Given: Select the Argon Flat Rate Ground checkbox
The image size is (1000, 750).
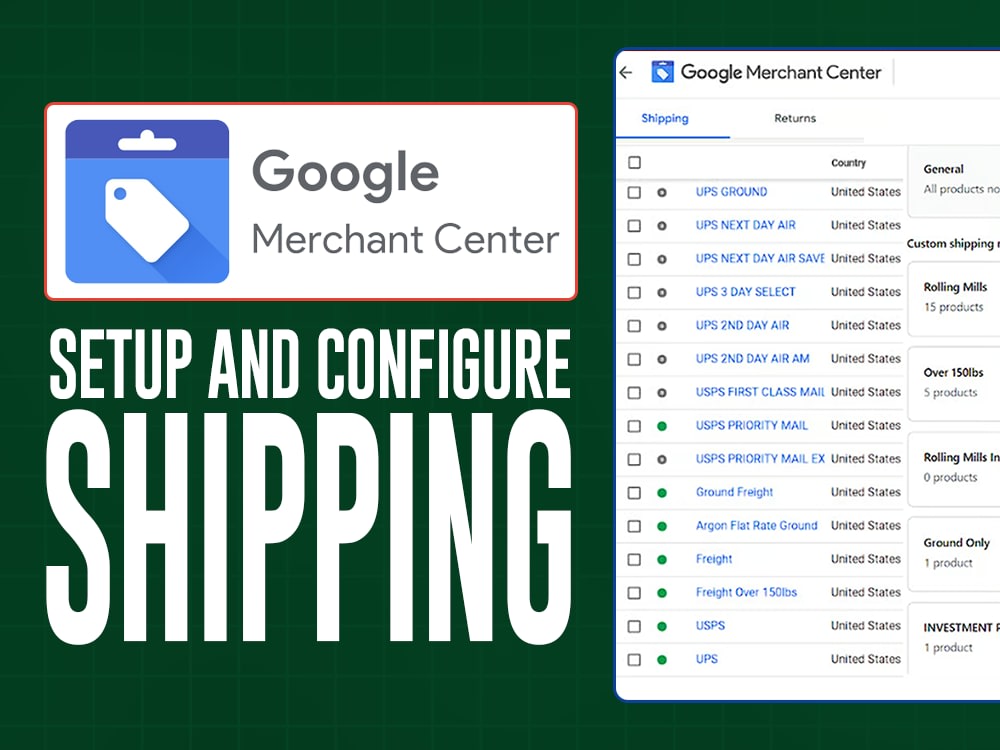Looking at the screenshot, I should pos(635,526).
